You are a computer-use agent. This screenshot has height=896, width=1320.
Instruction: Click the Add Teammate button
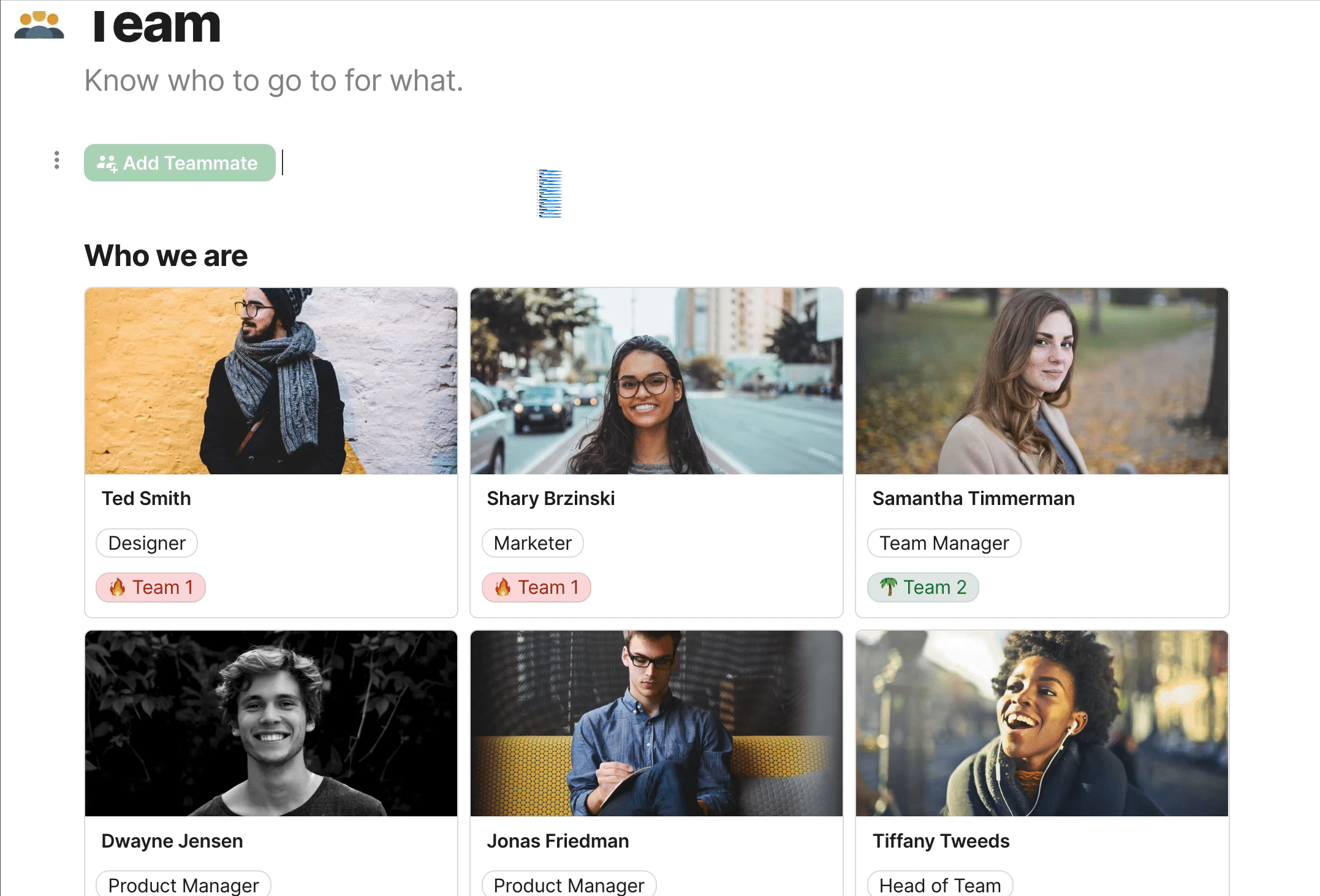click(180, 163)
